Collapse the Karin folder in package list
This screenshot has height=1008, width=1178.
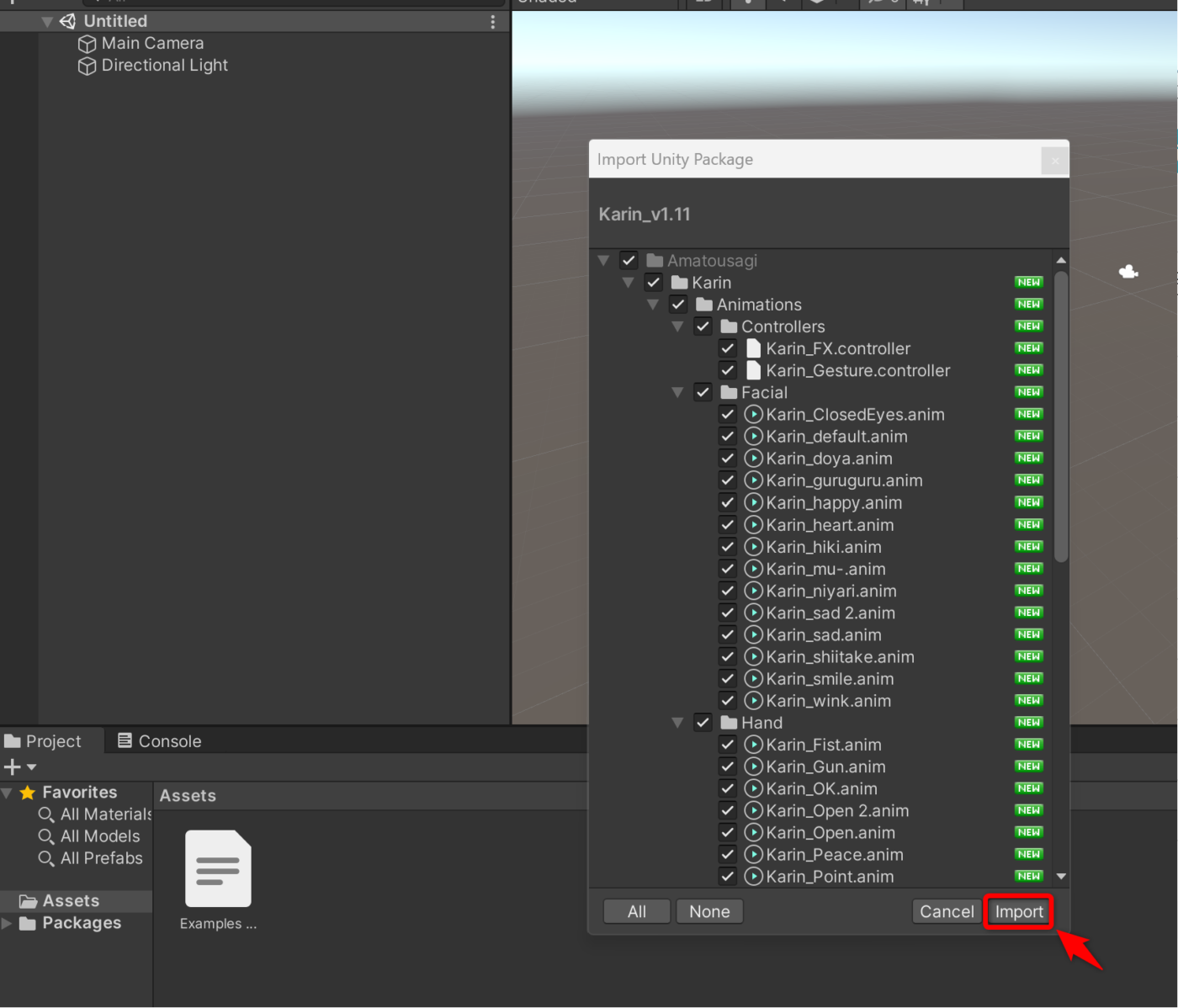[628, 283]
